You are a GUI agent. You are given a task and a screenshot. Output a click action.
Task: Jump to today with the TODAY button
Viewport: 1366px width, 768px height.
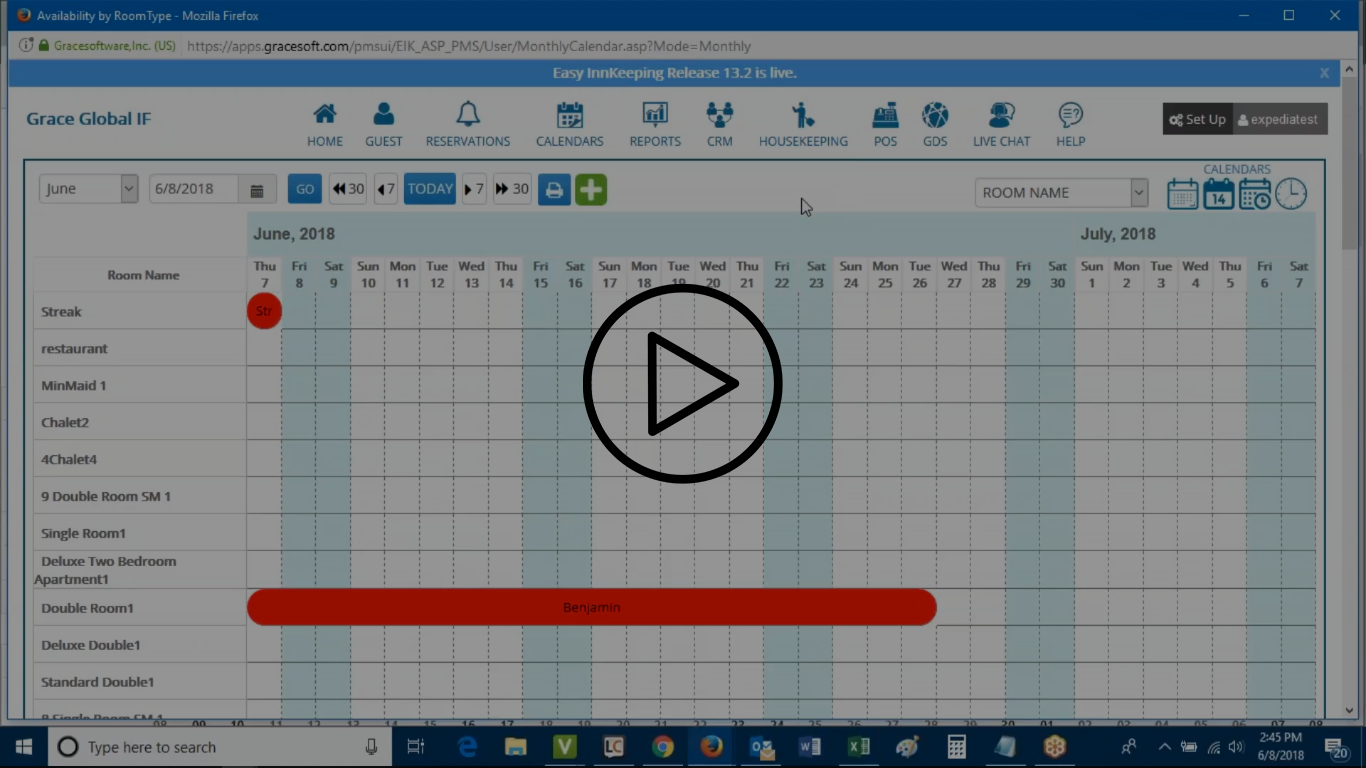tap(429, 188)
